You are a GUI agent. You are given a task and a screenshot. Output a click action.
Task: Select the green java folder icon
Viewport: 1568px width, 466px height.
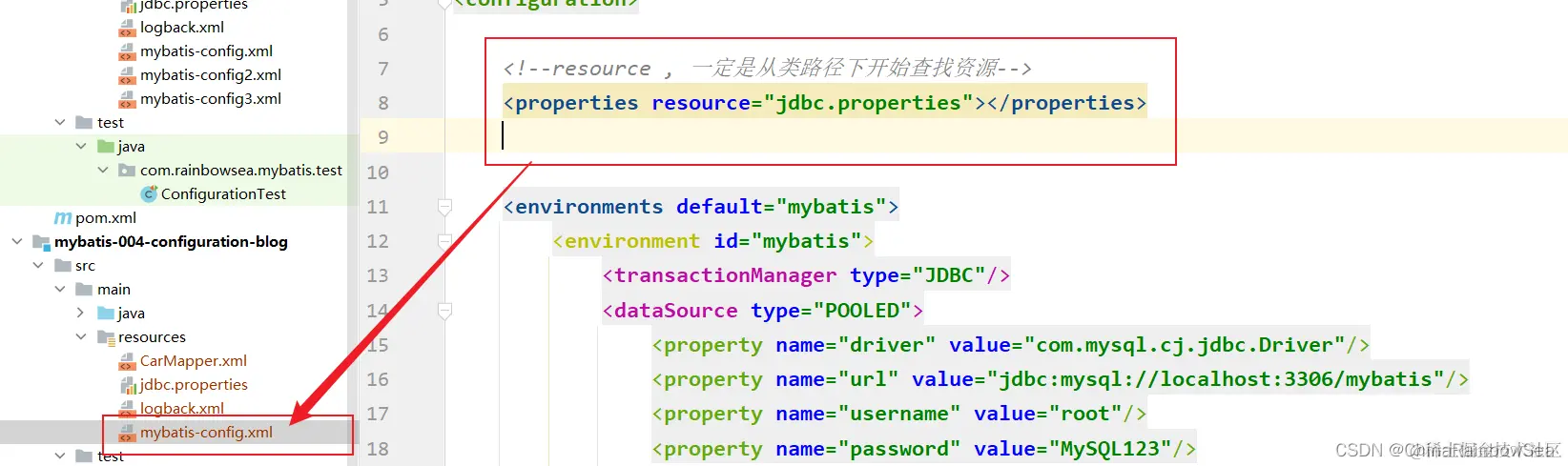tap(106, 147)
